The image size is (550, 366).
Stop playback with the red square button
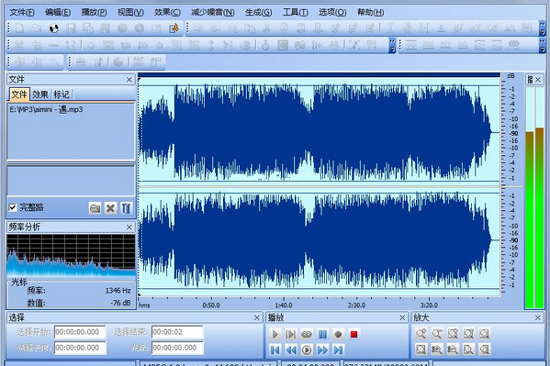pos(354,334)
